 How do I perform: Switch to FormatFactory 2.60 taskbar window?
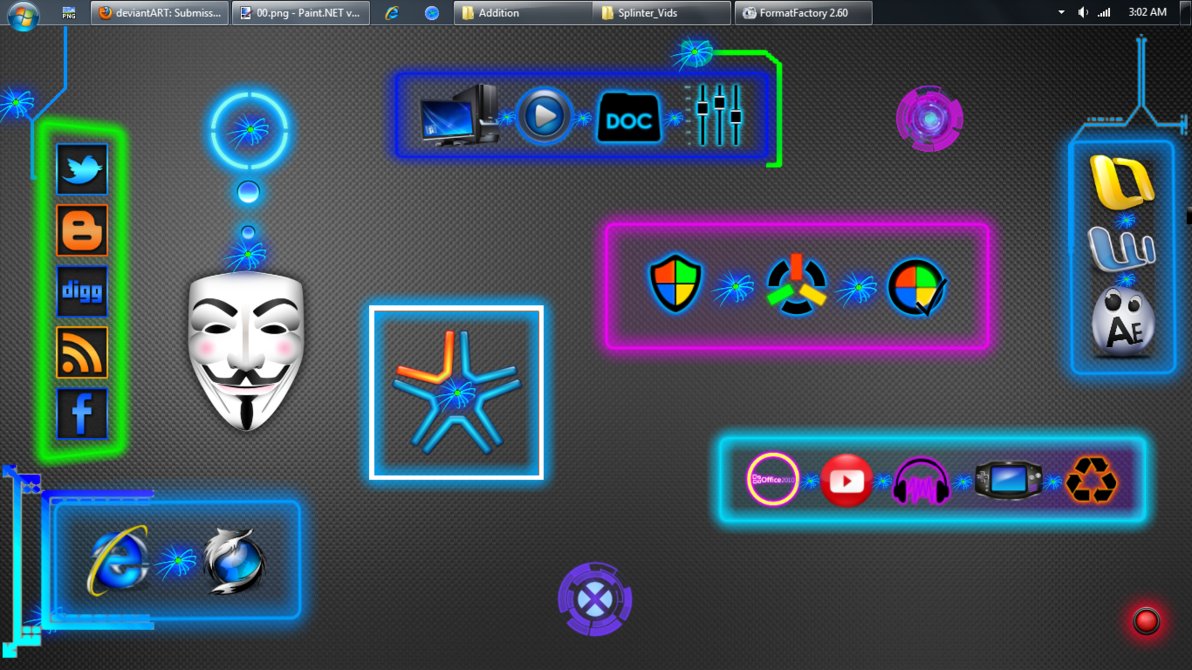click(804, 12)
